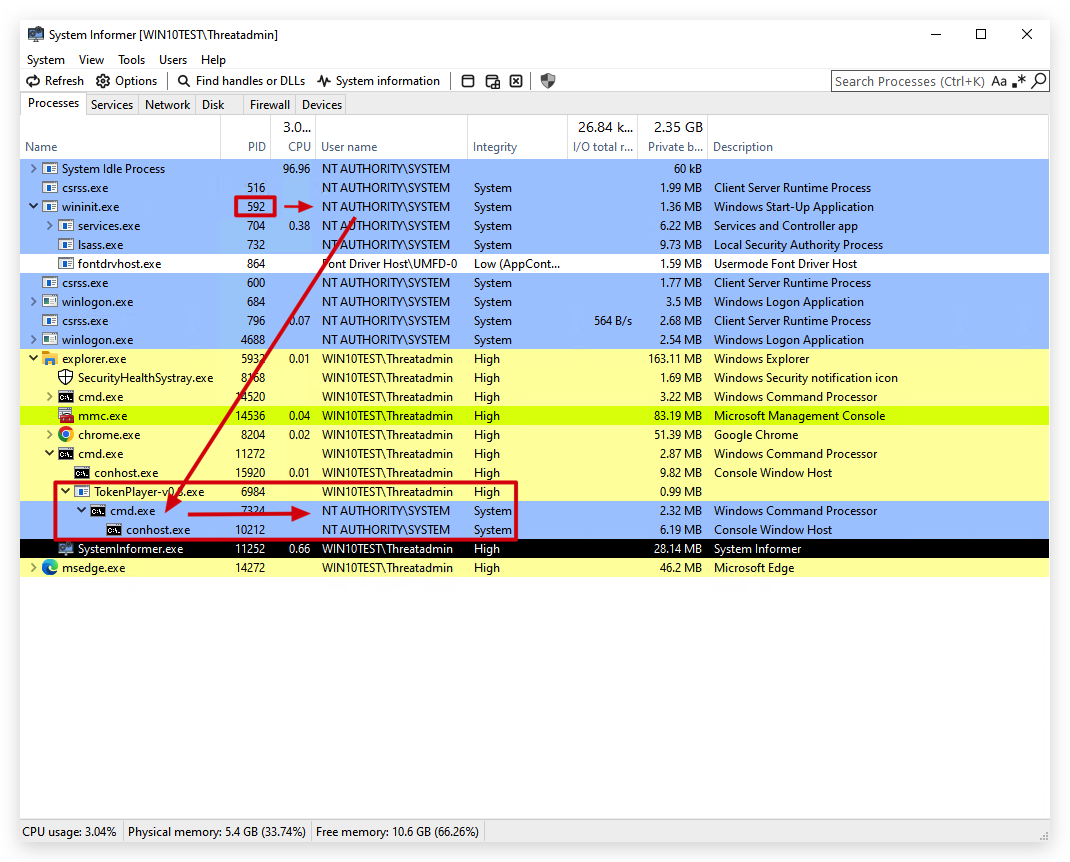Click console icon of conhost.exe 15920
The image size is (1070, 862).
pos(82,473)
